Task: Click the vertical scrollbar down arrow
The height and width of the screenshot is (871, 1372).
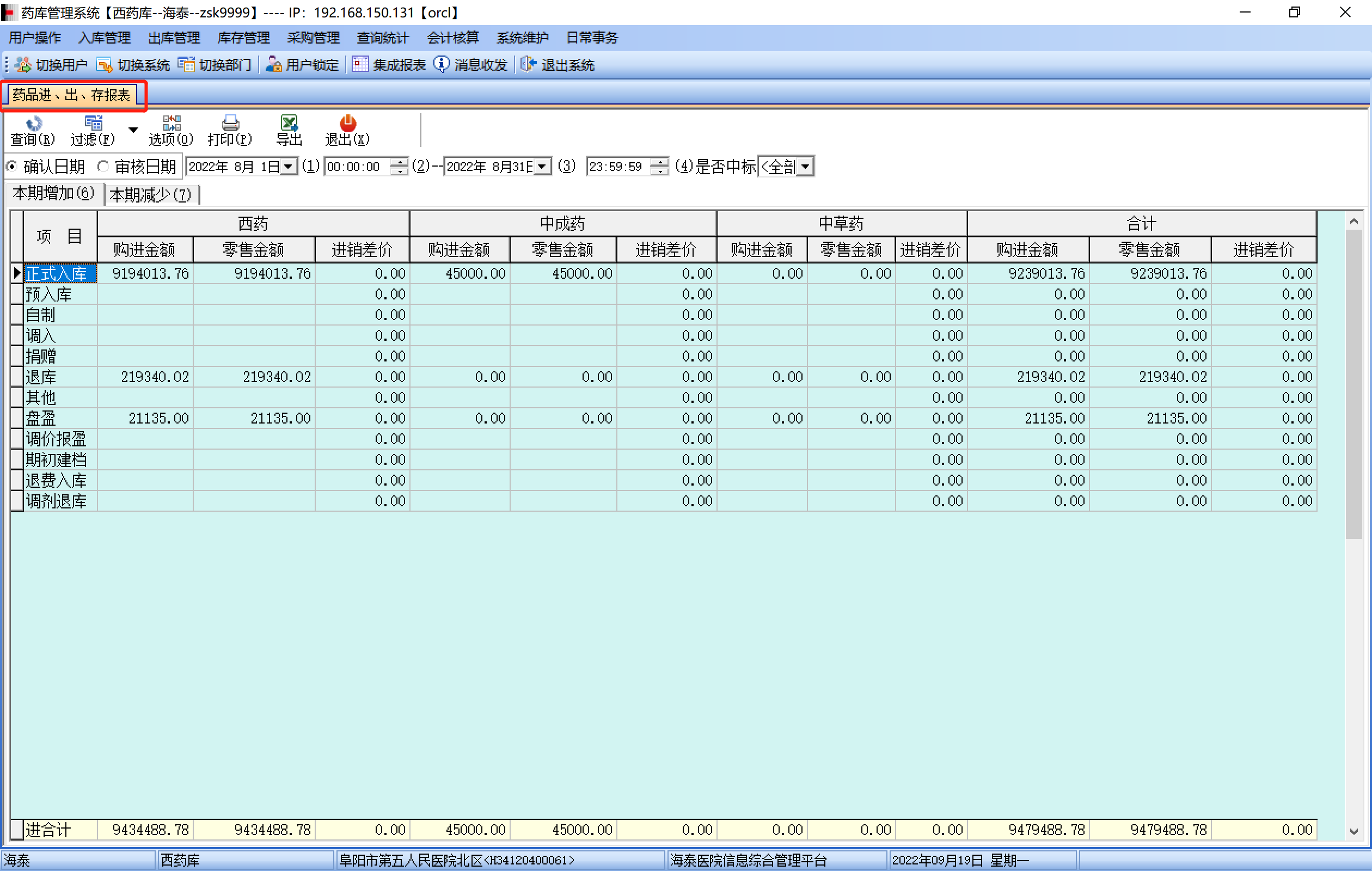Action: 1354,831
